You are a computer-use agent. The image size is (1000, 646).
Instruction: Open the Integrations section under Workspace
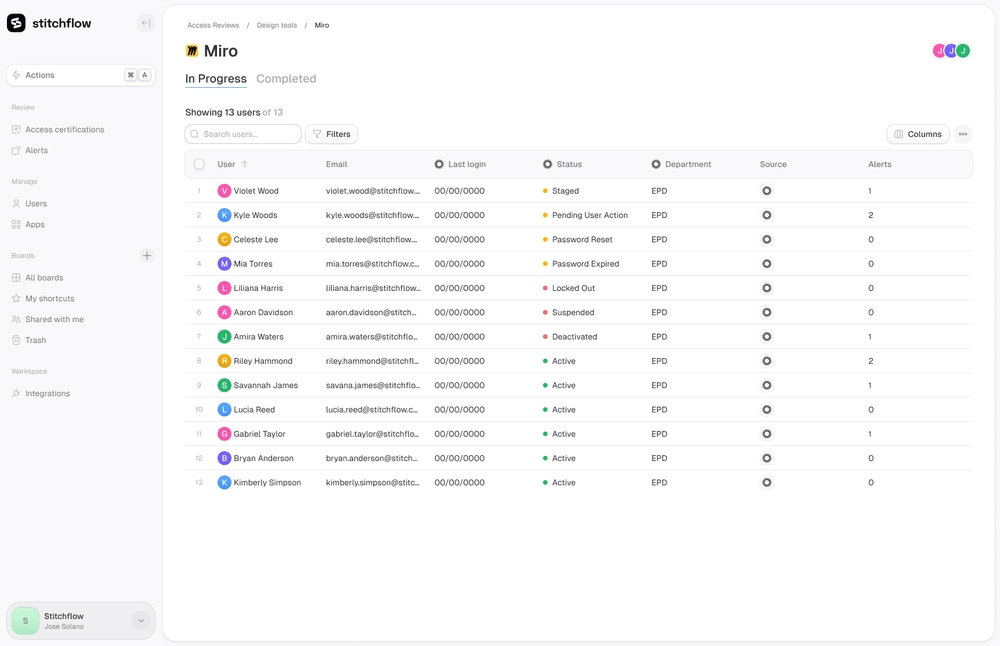coord(46,393)
